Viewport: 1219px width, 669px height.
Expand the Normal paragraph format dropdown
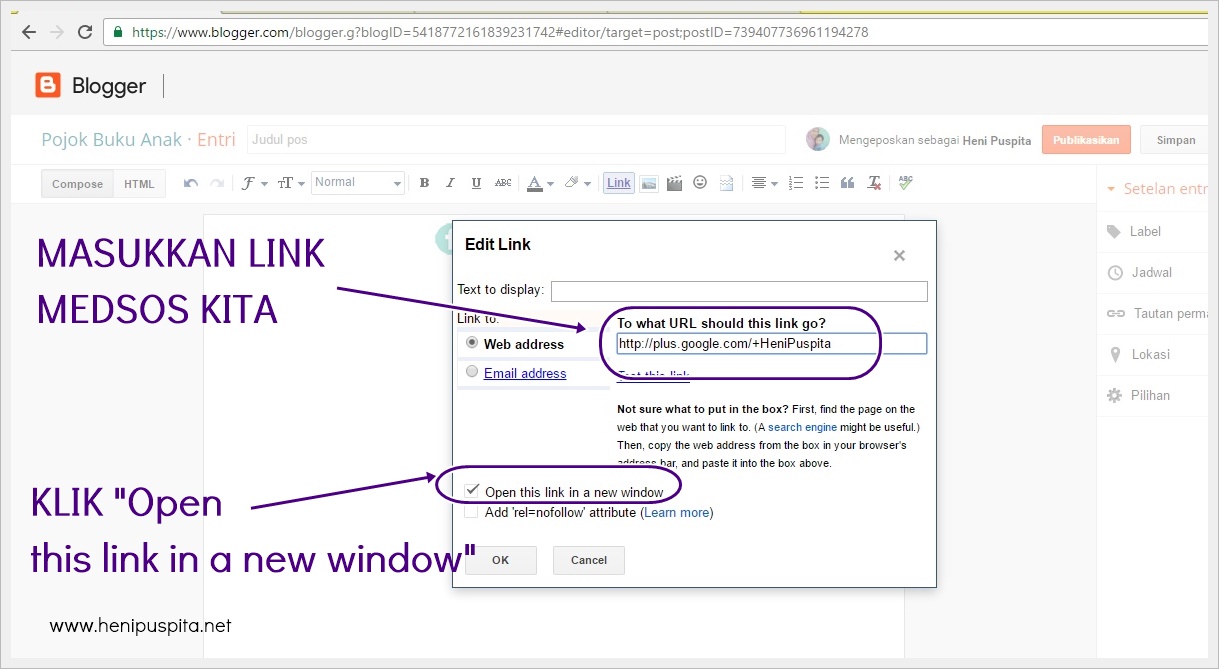click(358, 183)
